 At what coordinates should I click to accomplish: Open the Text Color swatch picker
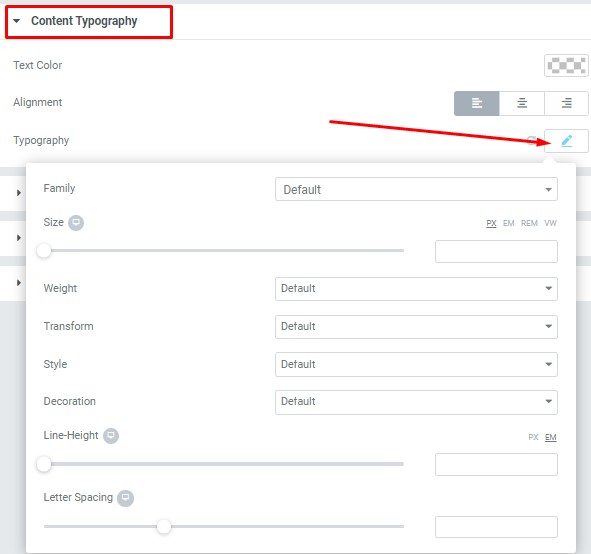click(x=566, y=66)
